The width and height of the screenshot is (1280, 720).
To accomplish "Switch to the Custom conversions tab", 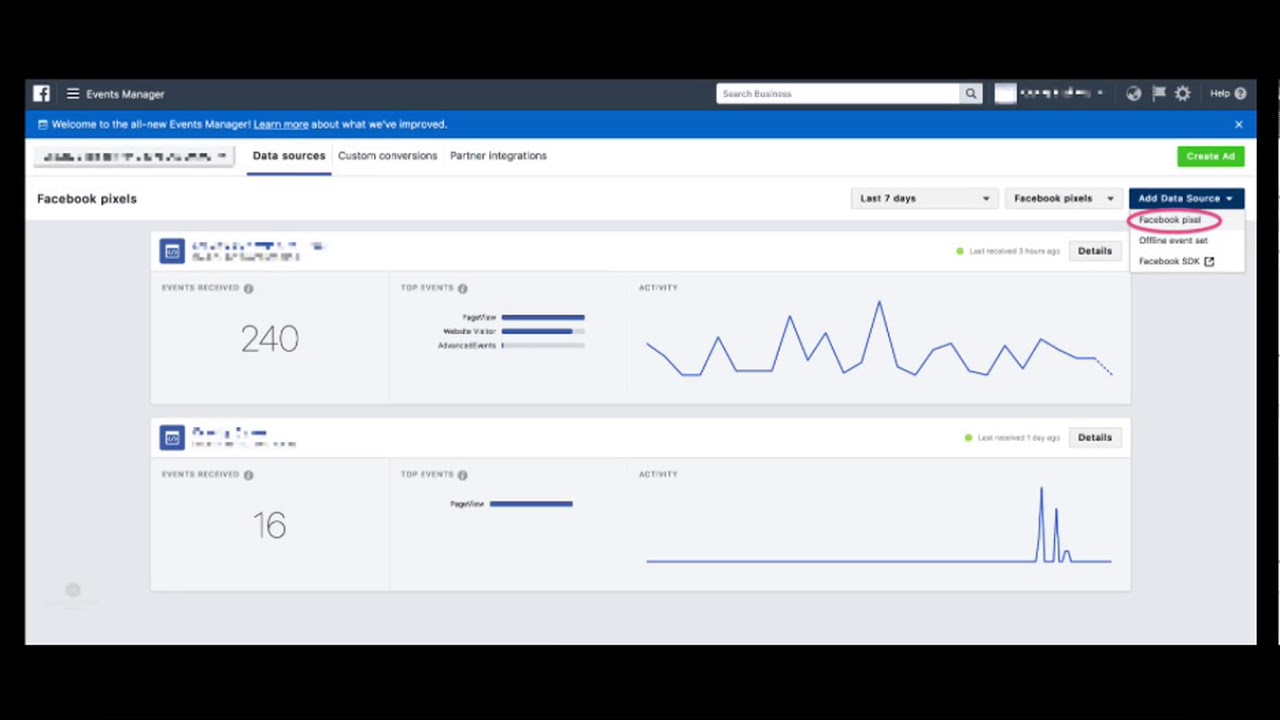I will tap(387, 156).
